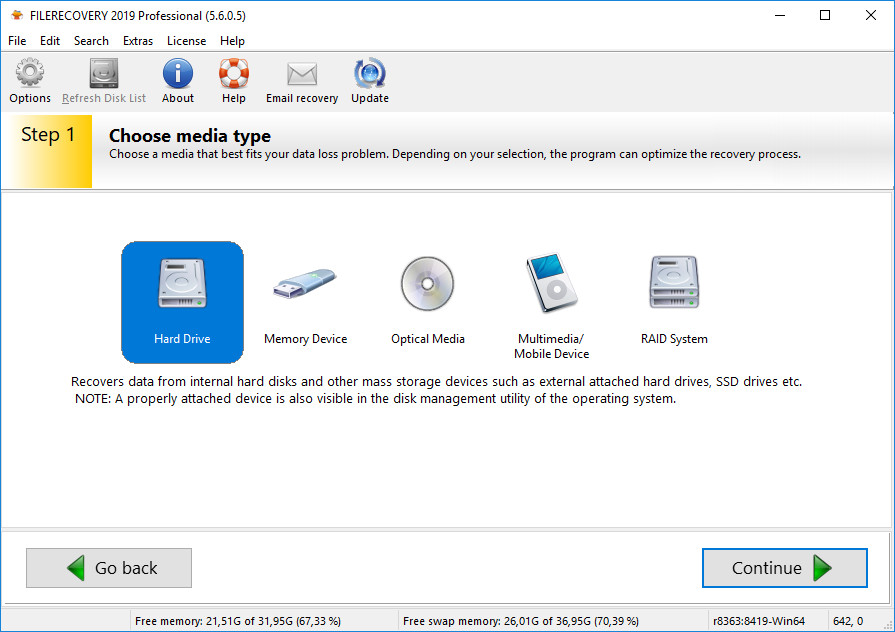Click the Choose media type heading

(x=190, y=136)
